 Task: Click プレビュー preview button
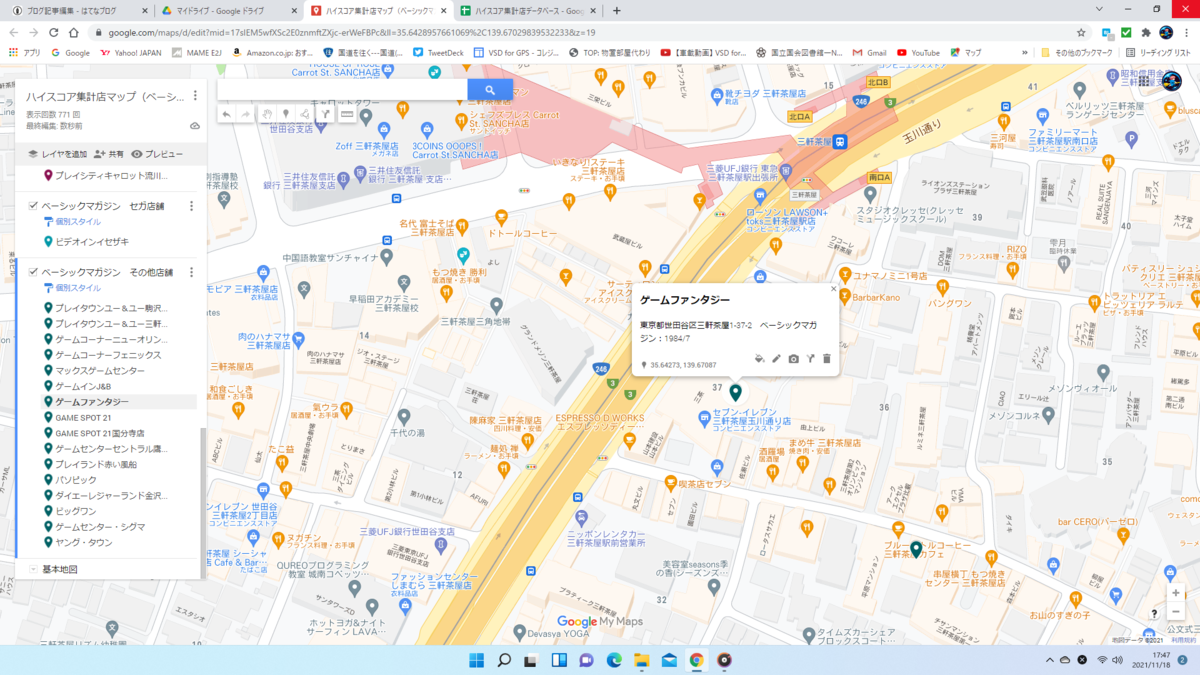coord(158,154)
